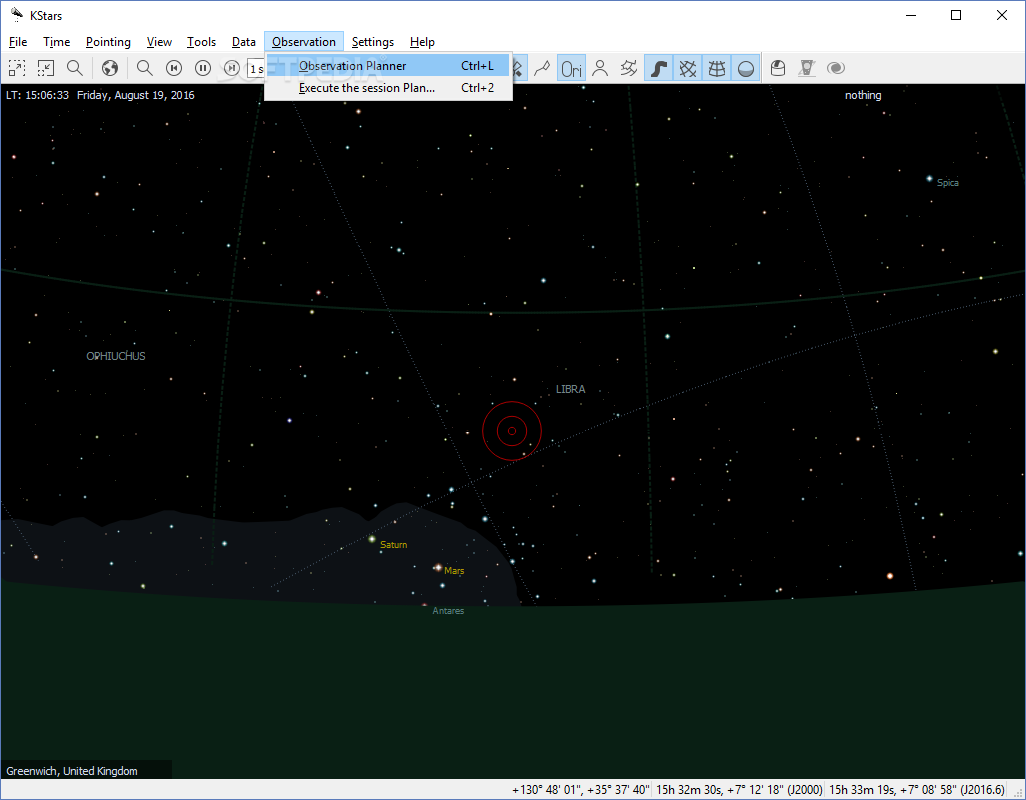The image size is (1026, 800).
Task: Click the time step field showing 1 s
Action: (x=256, y=69)
